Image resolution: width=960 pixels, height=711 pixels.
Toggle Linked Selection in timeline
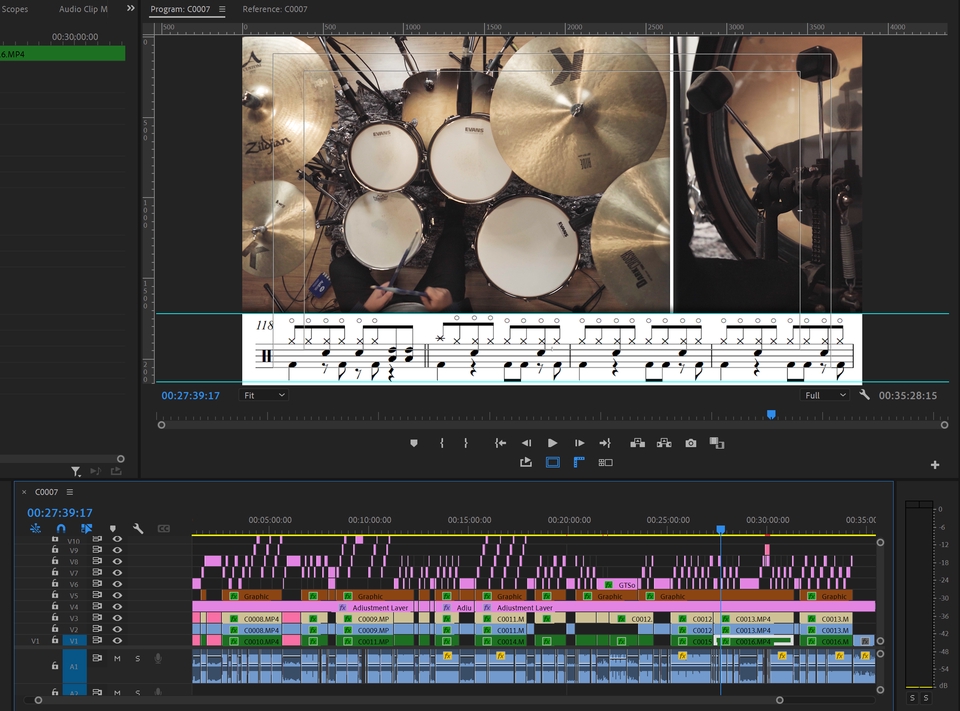(86, 528)
